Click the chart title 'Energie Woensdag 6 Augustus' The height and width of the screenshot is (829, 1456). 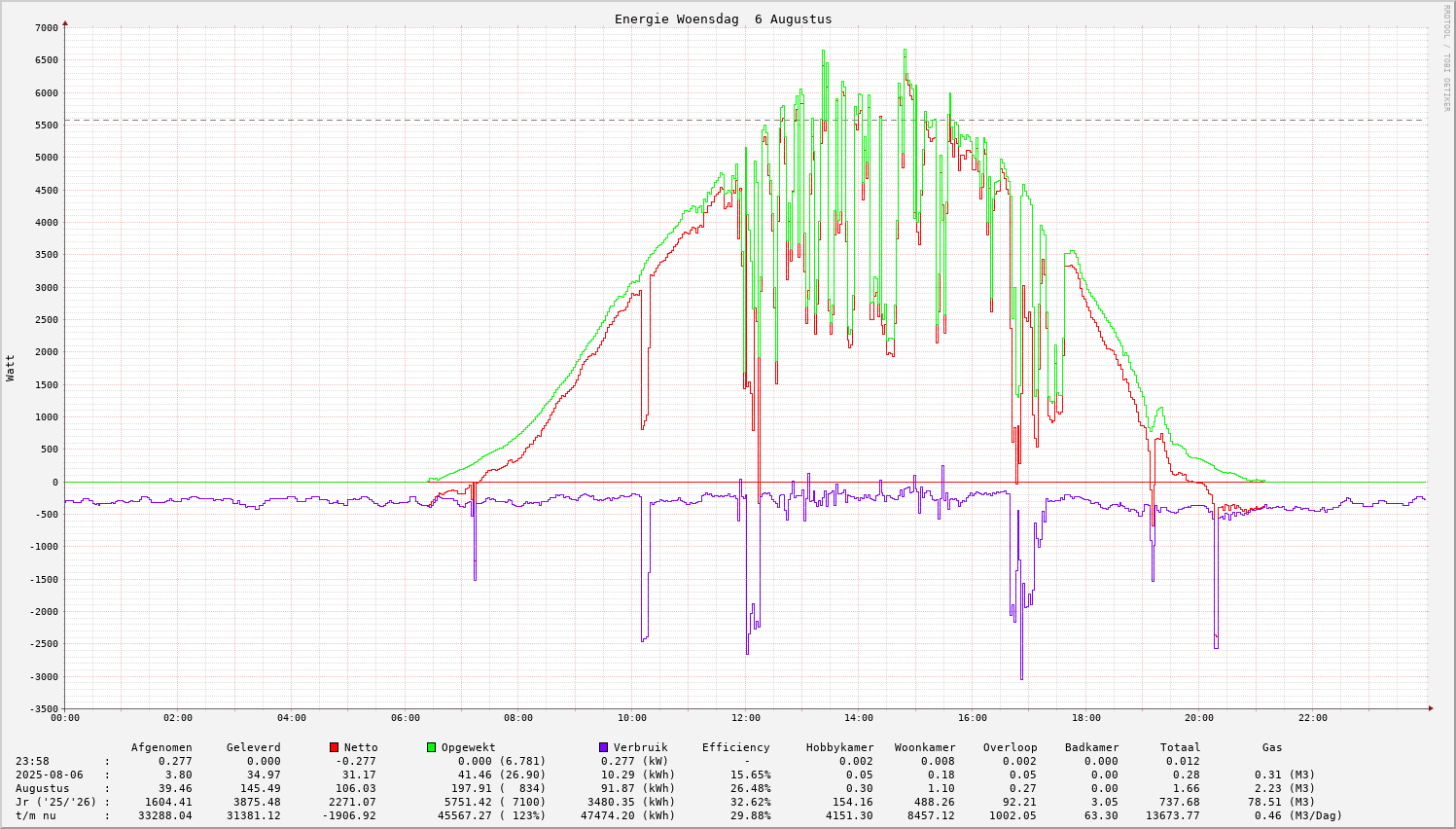723,19
